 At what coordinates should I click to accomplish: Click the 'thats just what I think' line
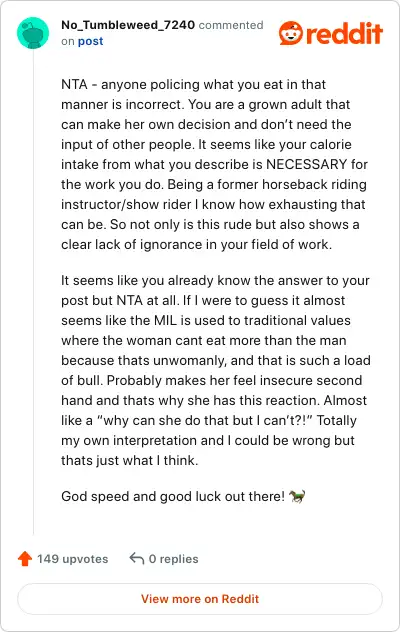tap(129, 460)
